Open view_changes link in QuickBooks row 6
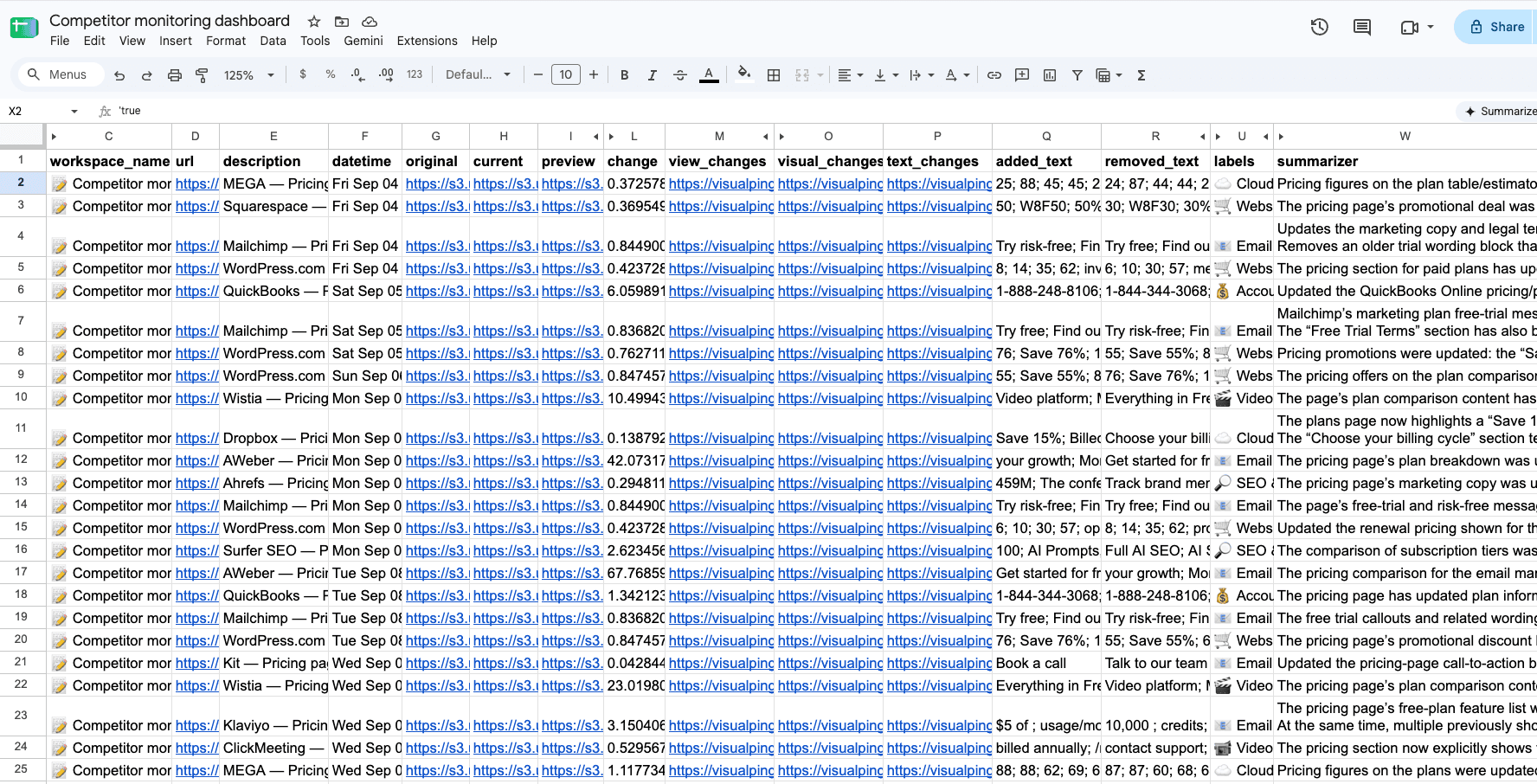 coord(721,291)
